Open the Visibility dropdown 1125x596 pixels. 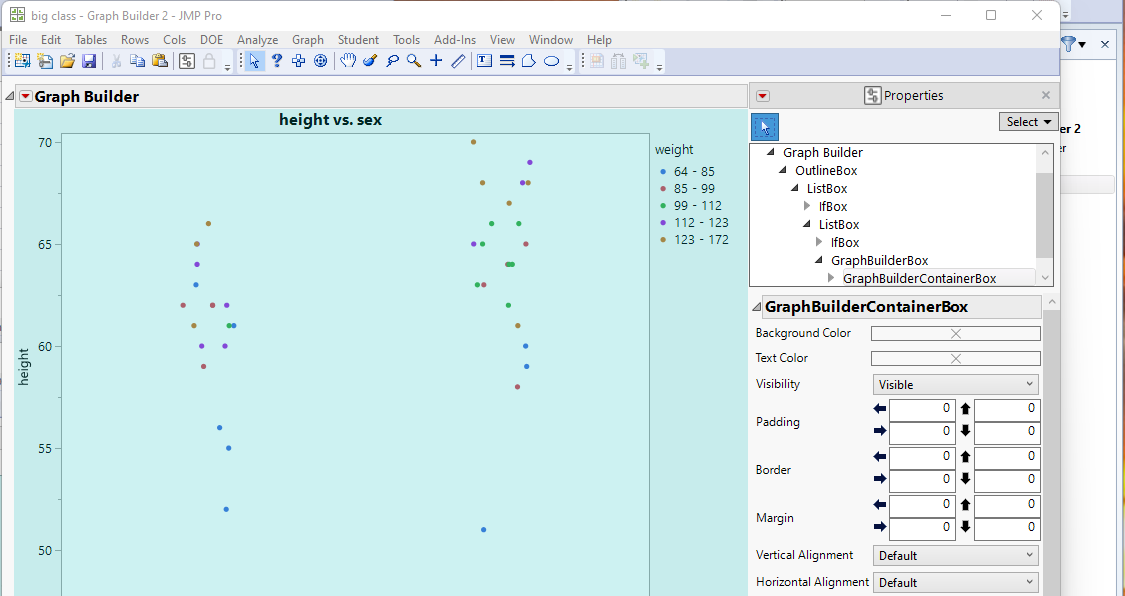click(955, 384)
